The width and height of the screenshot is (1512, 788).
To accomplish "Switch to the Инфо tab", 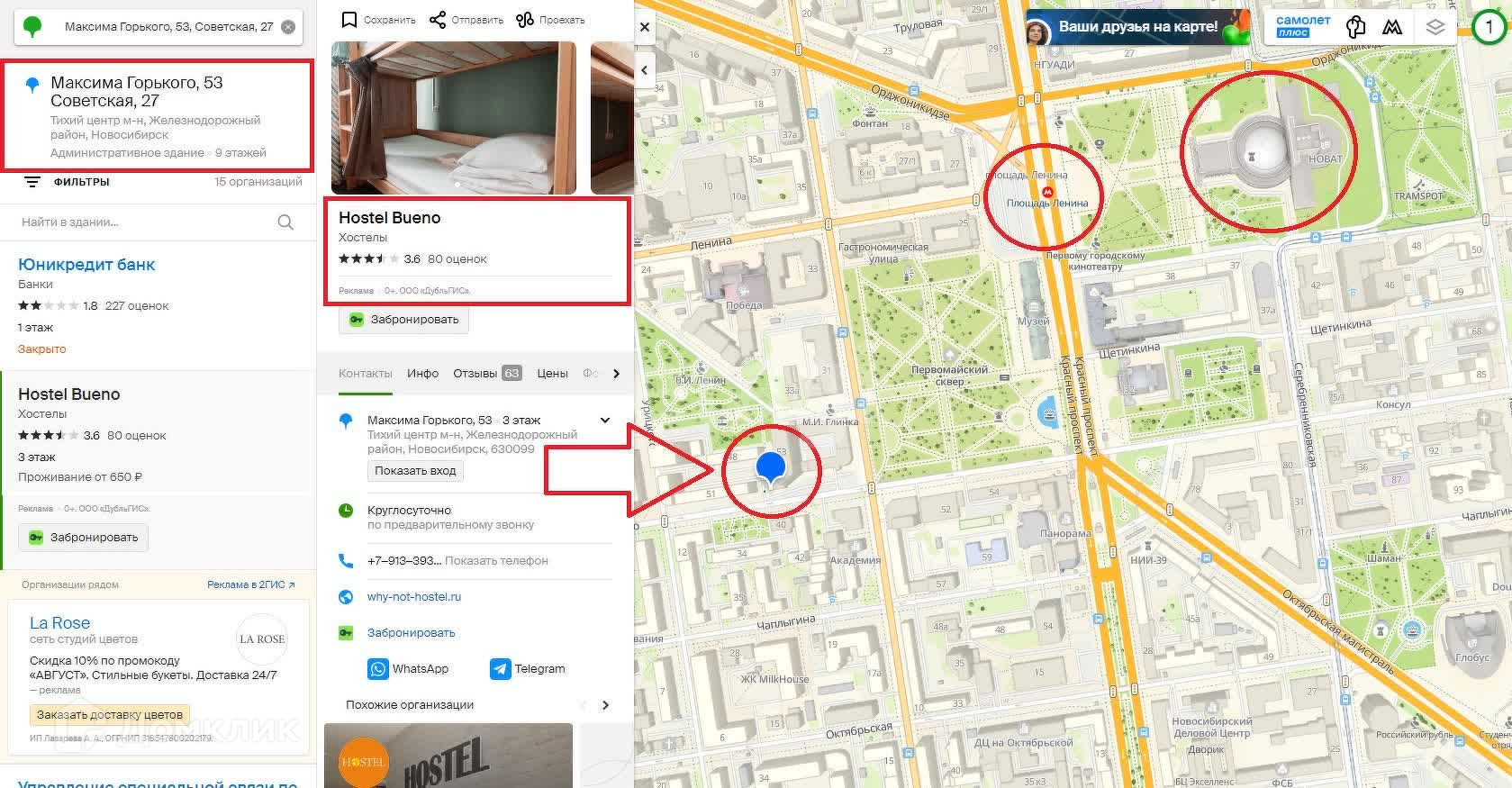I will pos(422,374).
